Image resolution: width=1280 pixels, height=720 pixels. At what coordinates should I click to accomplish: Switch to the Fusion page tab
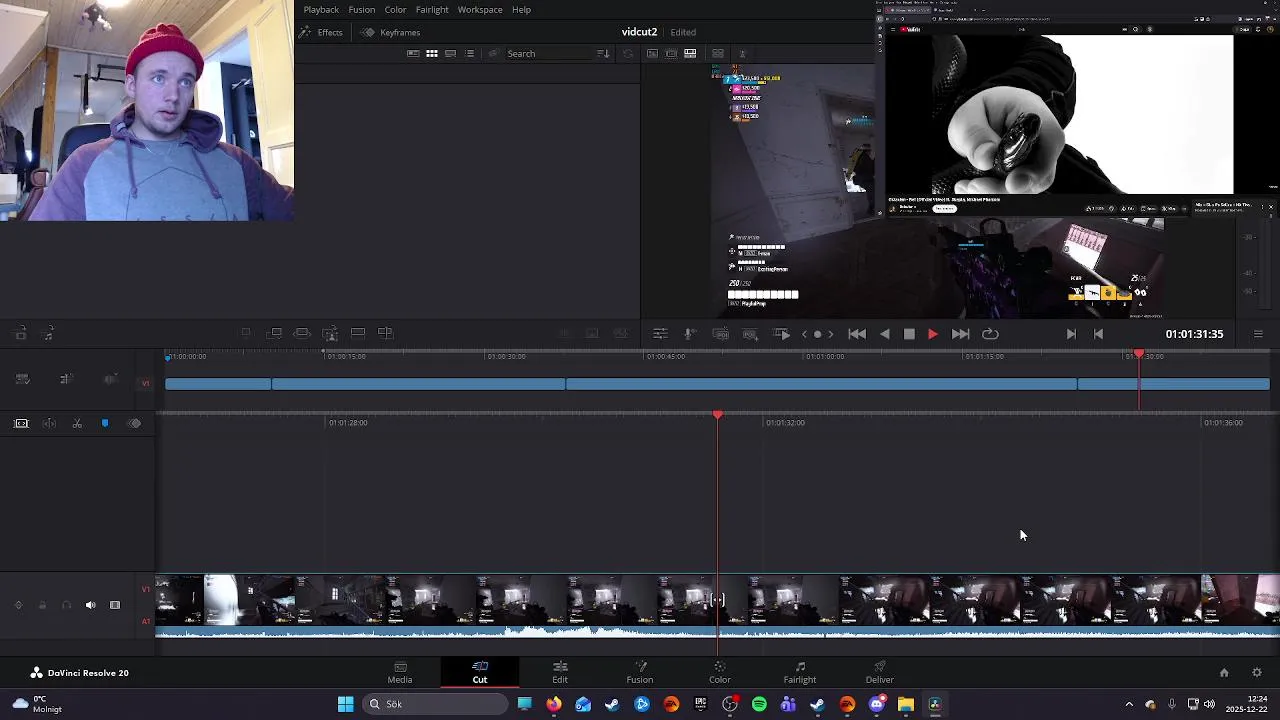[x=640, y=672]
